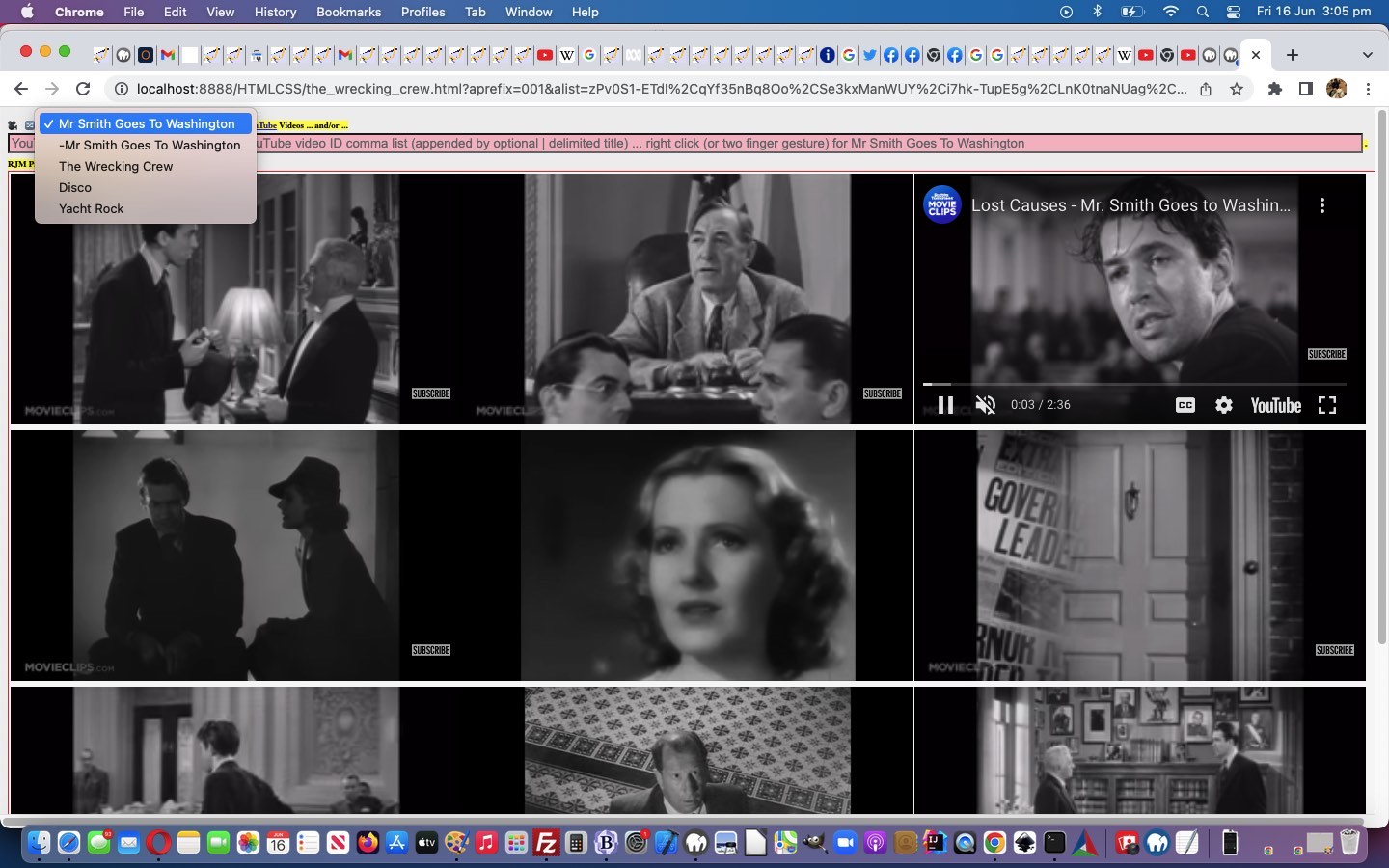This screenshot has height=868, width=1389.
Task: Open a new tab with plus button
Action: click(1293, 55)
